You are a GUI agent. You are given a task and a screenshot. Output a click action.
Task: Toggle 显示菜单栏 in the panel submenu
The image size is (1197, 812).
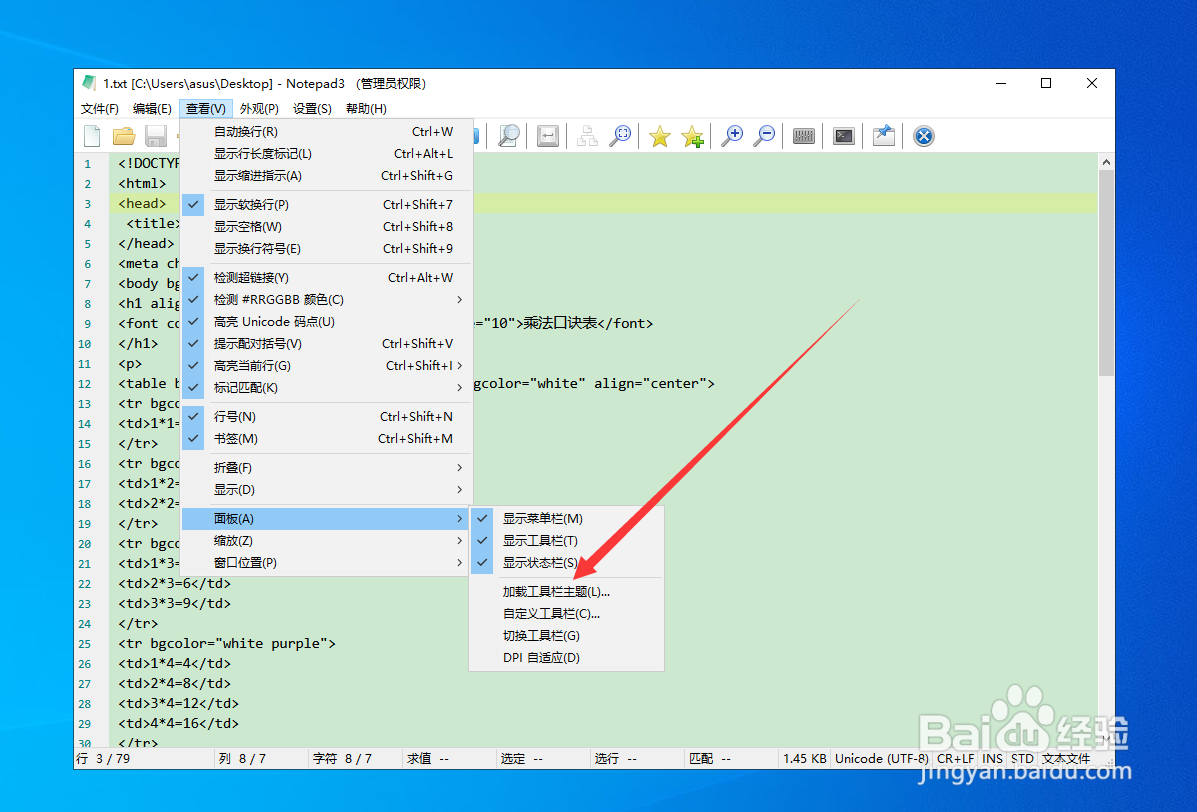[541, 518]
